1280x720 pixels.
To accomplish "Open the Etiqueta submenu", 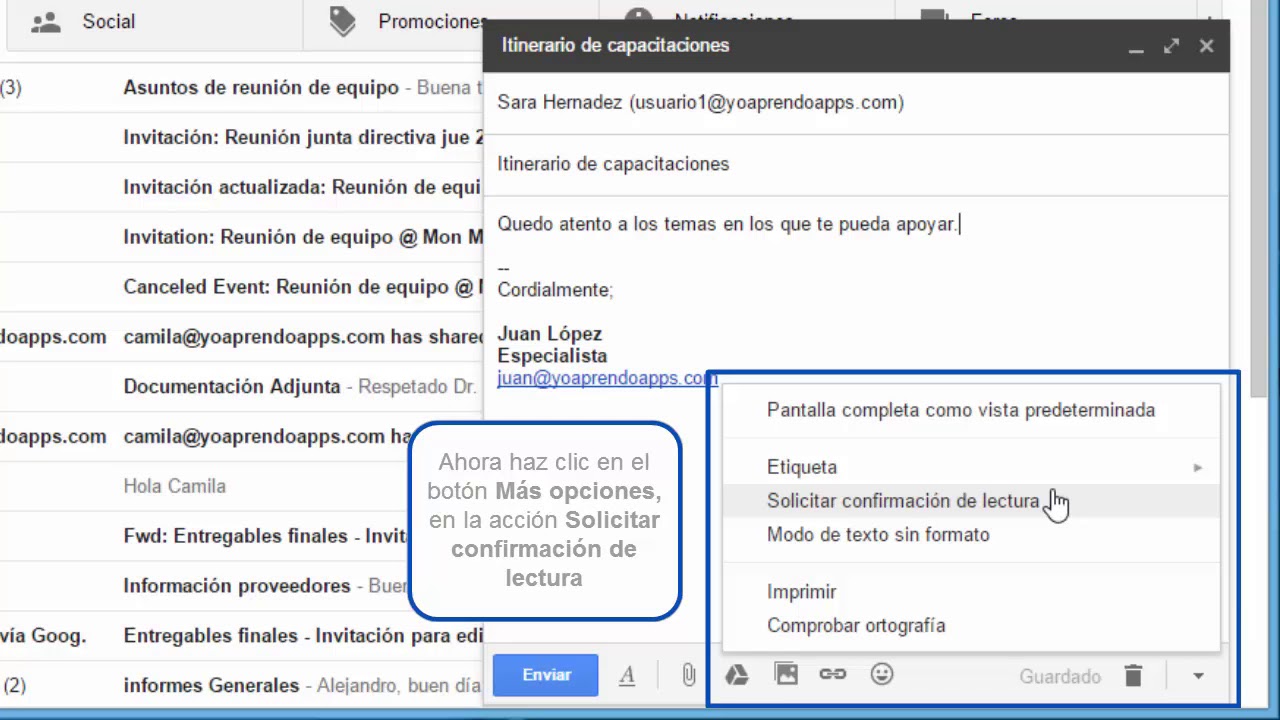I will 971,467.
